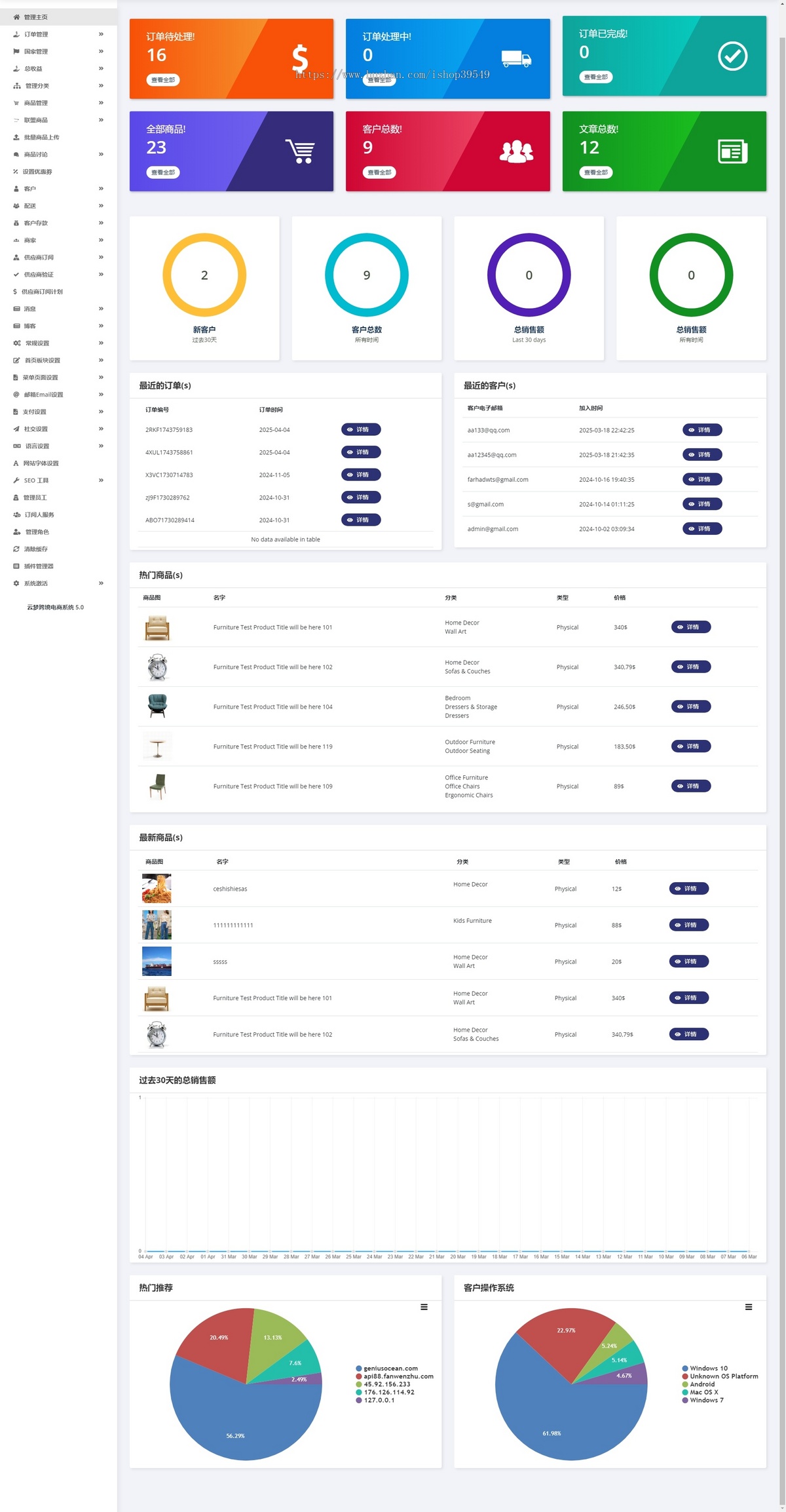Click the percent icon beside 设置优惠券

[x=16, y=172]
